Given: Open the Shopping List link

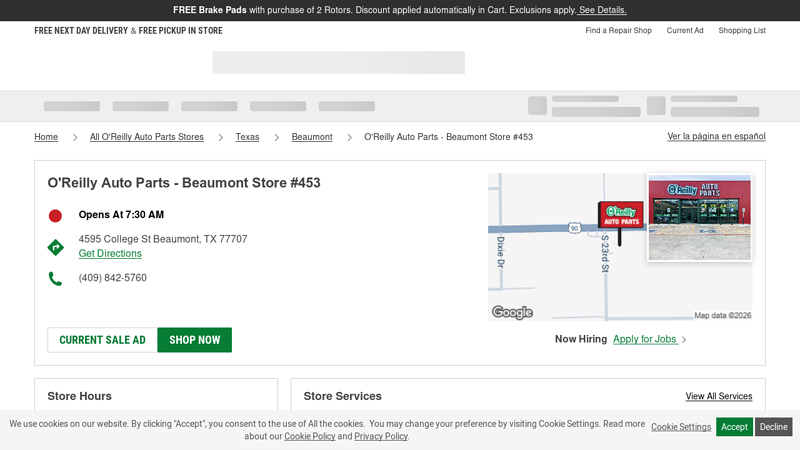Looking at the screenshot, I should [x=742, y=31].
